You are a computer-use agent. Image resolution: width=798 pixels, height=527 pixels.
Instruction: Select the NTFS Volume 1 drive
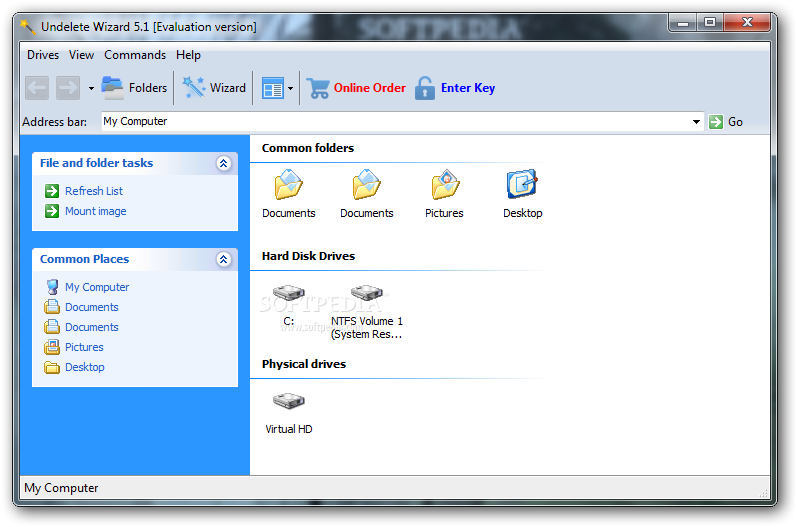(366, 312)
